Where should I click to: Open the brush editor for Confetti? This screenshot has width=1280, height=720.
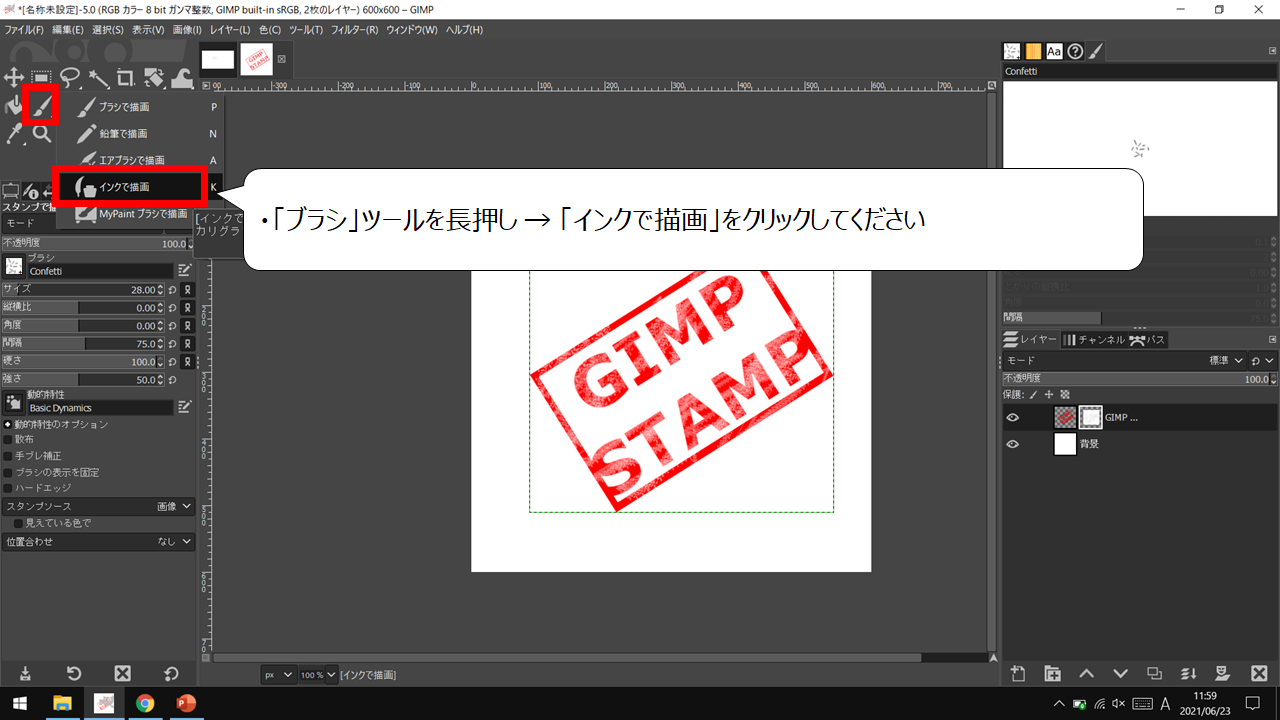pyautogui.click(x=185, y=270)
